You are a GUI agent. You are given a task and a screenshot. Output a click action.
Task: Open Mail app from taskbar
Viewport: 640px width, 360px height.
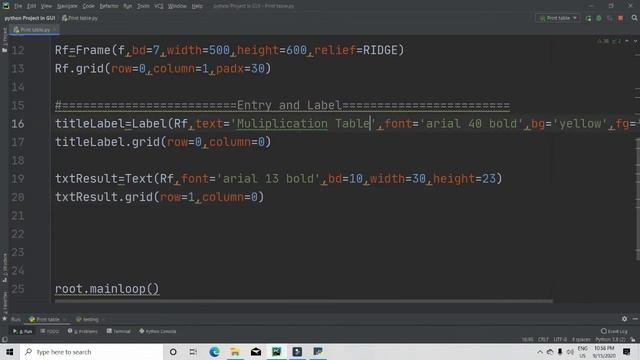point(256,352)
